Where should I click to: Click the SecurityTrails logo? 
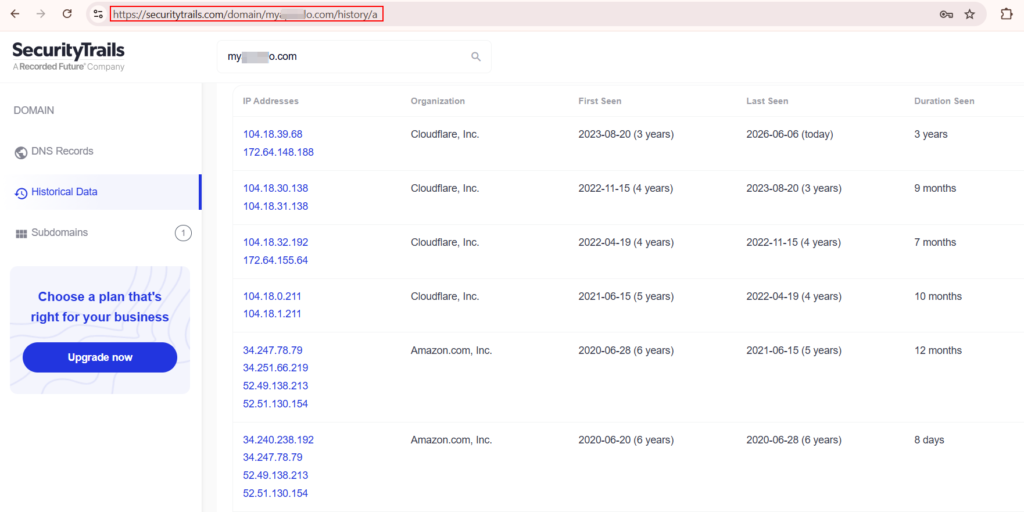pyautogui.click(x=69, y=56)
